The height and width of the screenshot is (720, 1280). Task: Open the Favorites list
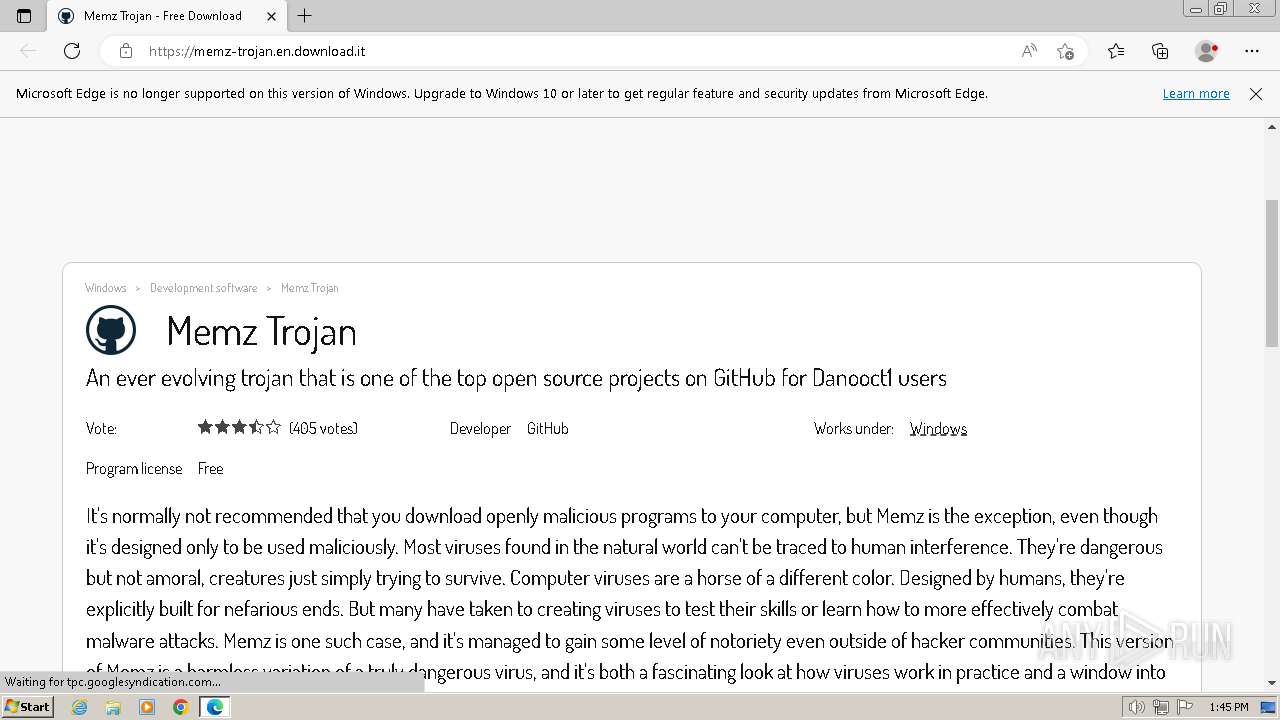point(1116,51)
